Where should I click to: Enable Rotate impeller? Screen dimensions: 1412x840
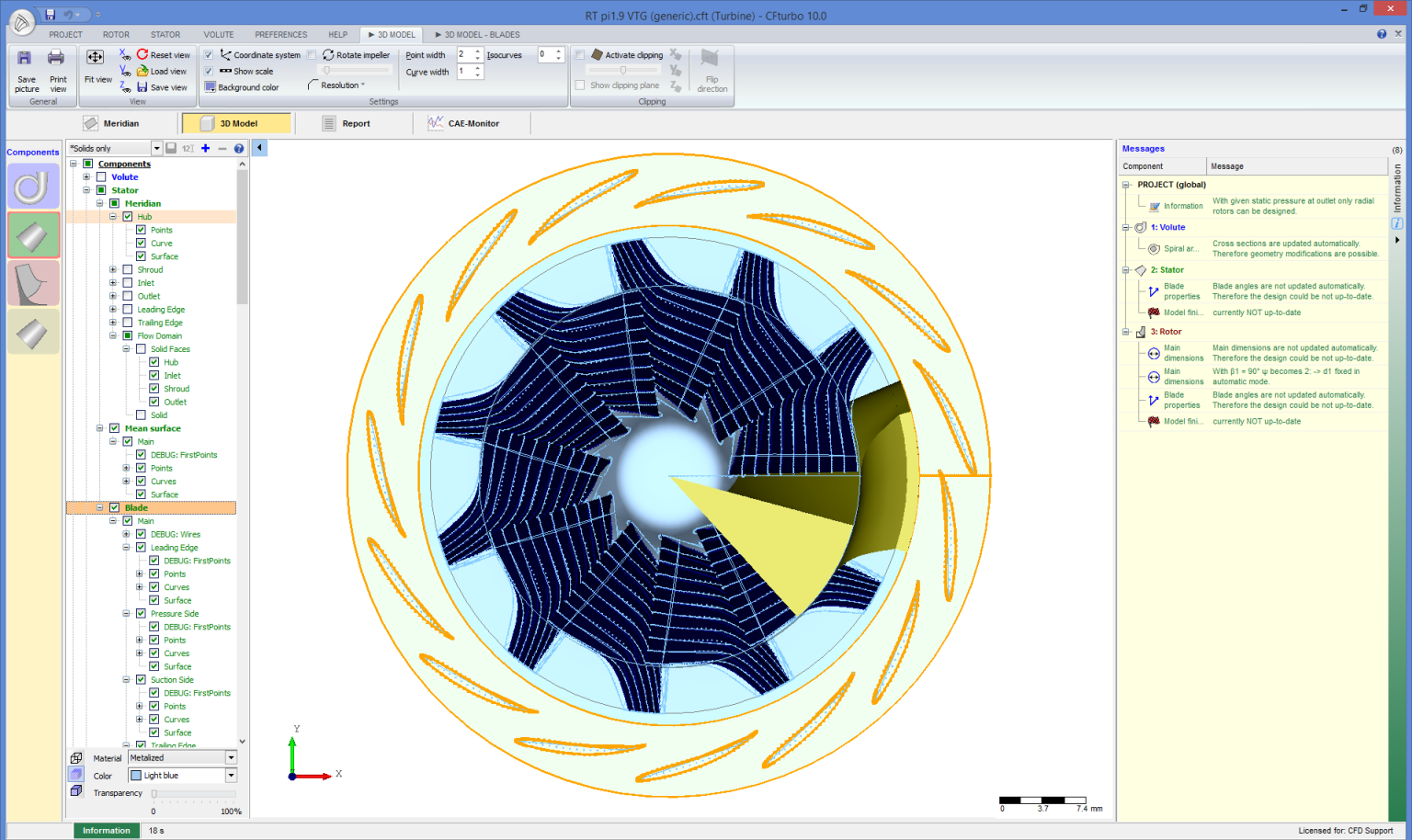tap(313, 54)
